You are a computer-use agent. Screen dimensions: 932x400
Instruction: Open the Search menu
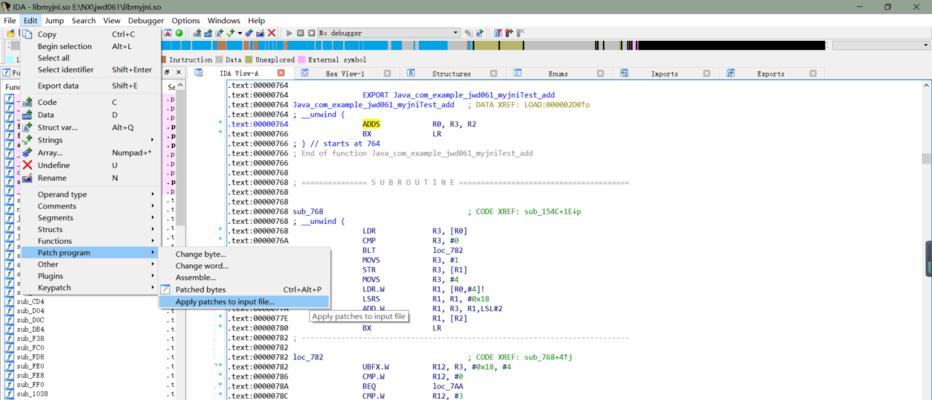(83, 20)
